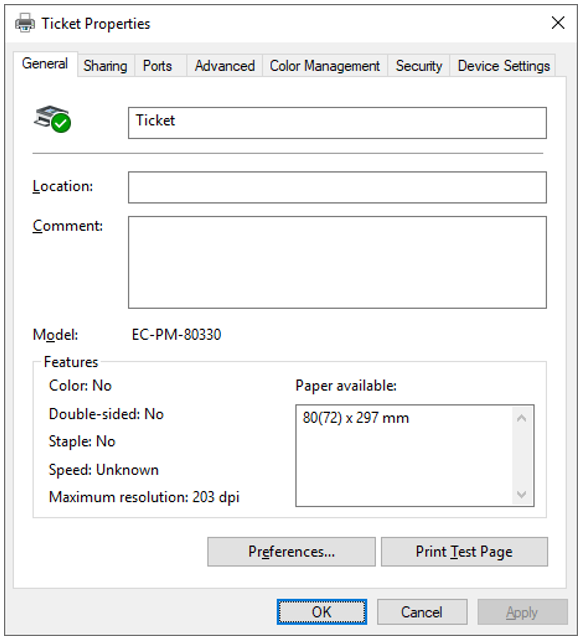
Task: Click the Maximum resolution: 203 dpi text
Action: (144, 497)
